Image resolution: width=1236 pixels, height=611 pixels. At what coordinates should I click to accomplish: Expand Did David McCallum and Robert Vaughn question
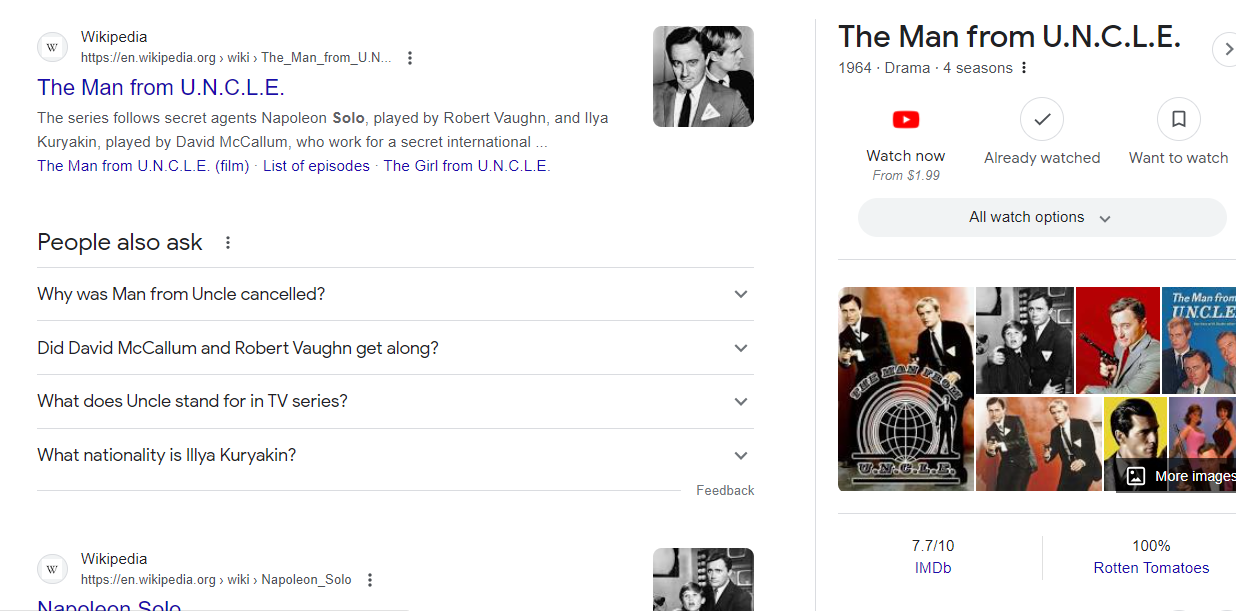[395, 348]
